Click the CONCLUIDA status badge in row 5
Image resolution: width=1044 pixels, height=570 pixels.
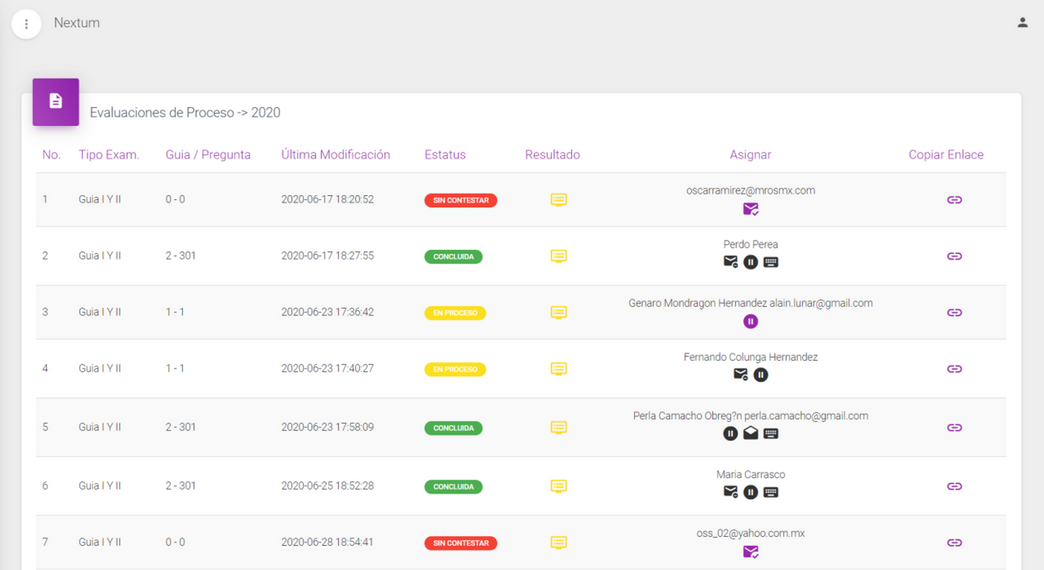[453, 428]
